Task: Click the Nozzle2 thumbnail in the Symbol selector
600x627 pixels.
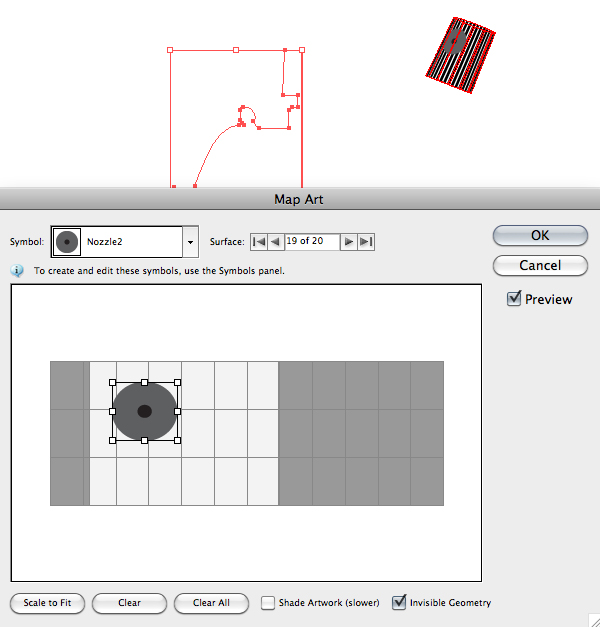Action: [x=67, y=241]
